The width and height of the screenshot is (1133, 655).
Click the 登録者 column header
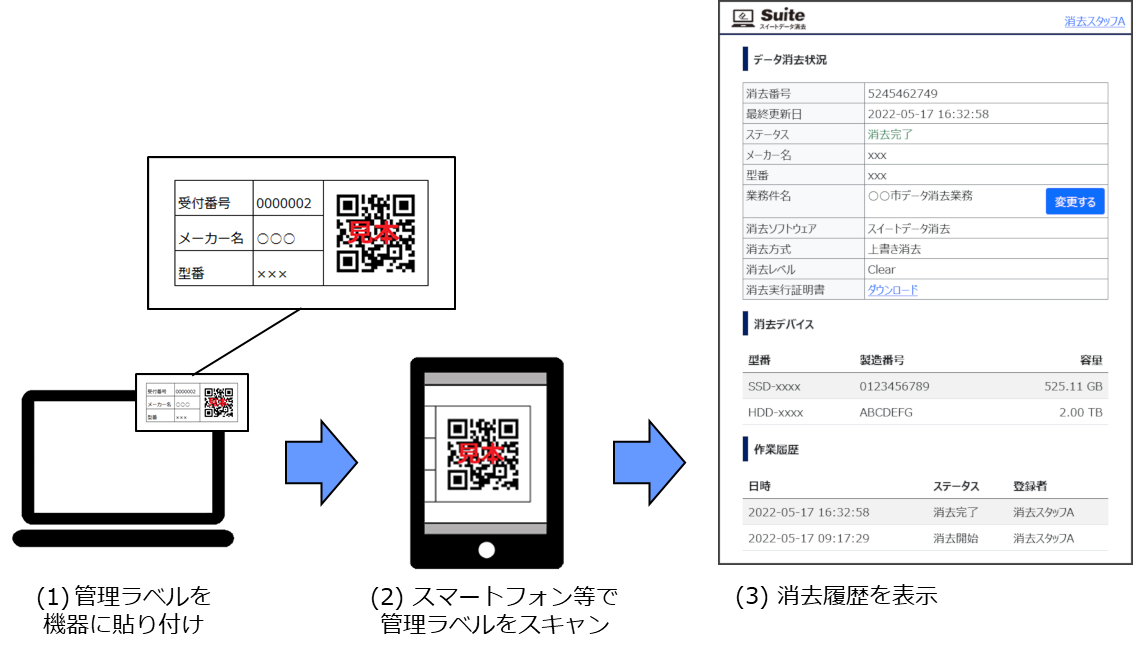(x=1030, y=486)
